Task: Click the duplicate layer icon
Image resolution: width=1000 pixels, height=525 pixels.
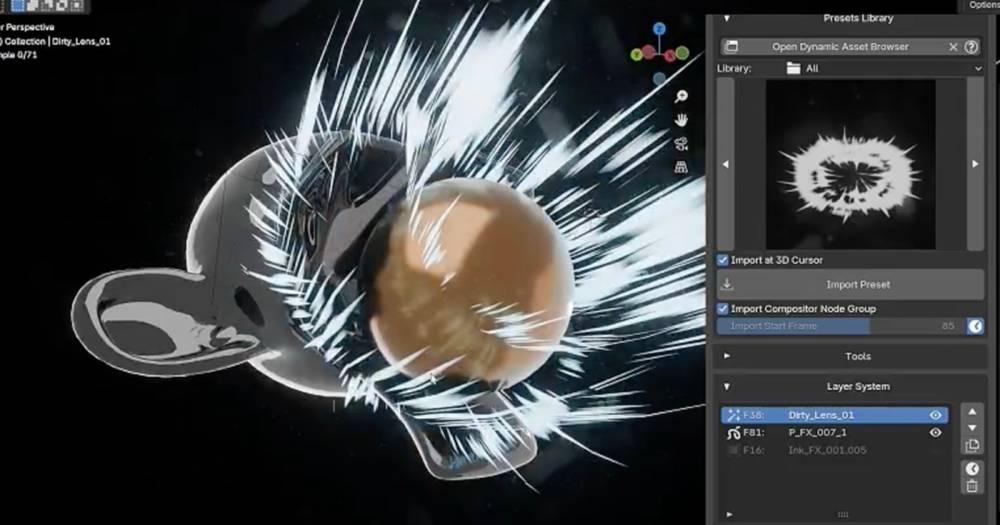Action: (x=972, y=445)
